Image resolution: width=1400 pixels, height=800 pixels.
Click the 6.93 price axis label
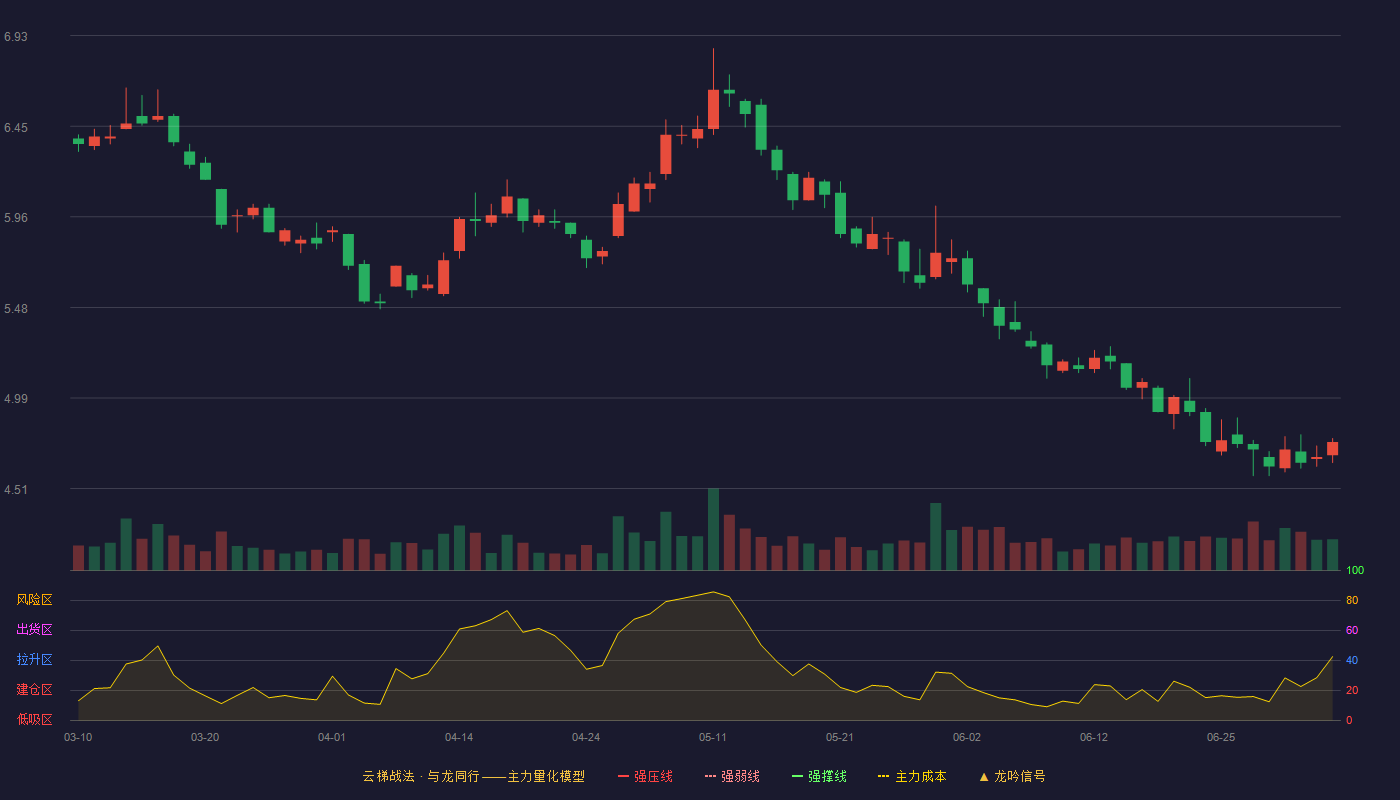(16, 37)
